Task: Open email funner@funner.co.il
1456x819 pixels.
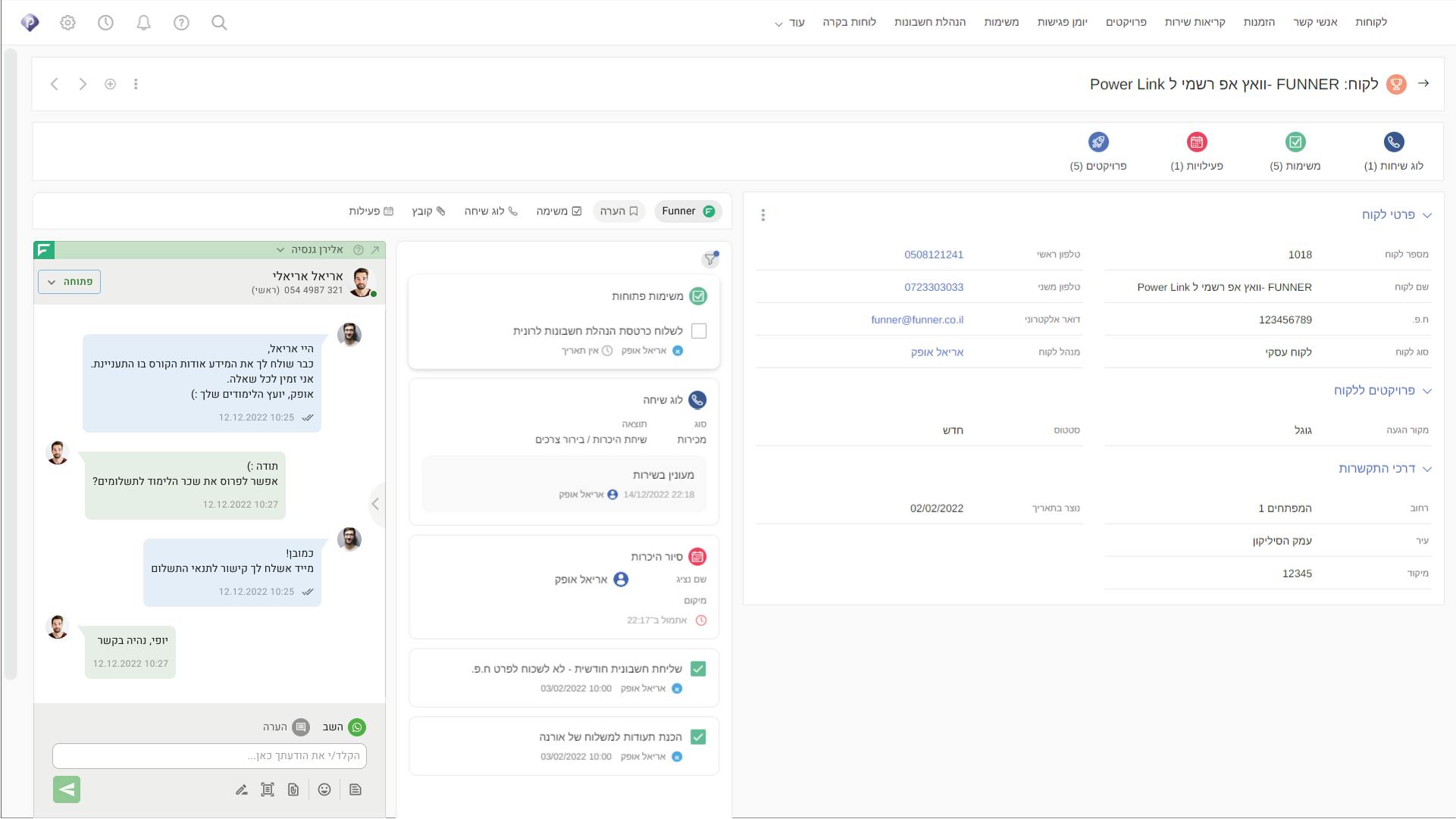Action: click(x=917, y=320)
